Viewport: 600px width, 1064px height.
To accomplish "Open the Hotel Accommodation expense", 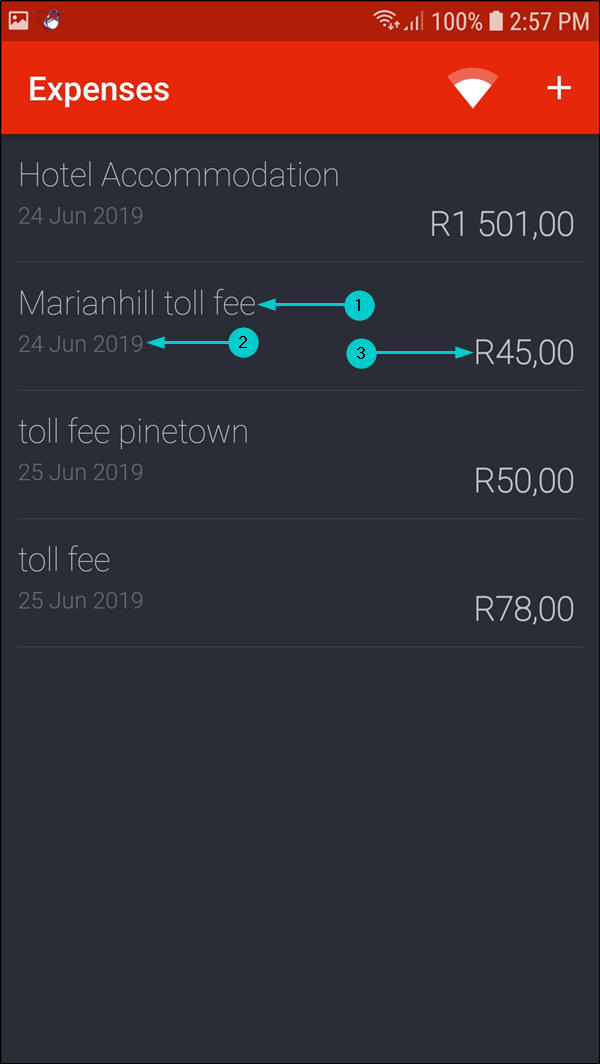I will coord(179,176).
